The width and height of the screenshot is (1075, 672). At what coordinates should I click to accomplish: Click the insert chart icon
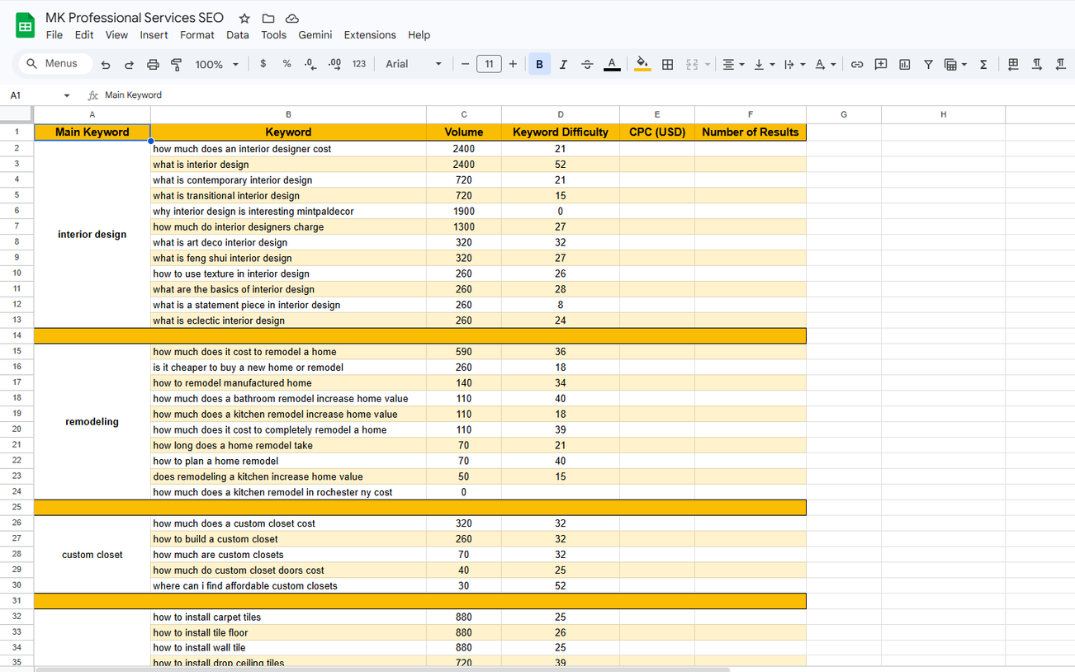[x=905, y=64]
